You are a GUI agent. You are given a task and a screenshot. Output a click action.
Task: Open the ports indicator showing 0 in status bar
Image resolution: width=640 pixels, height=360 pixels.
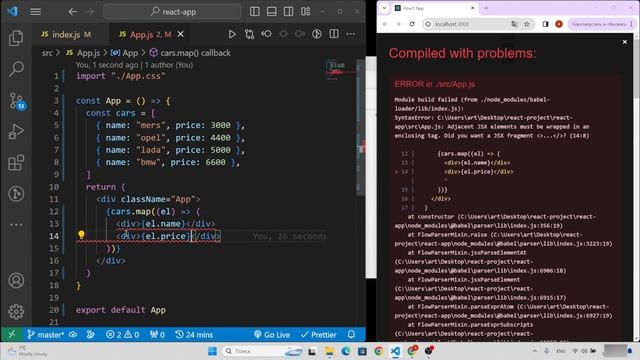pos(157,335)
